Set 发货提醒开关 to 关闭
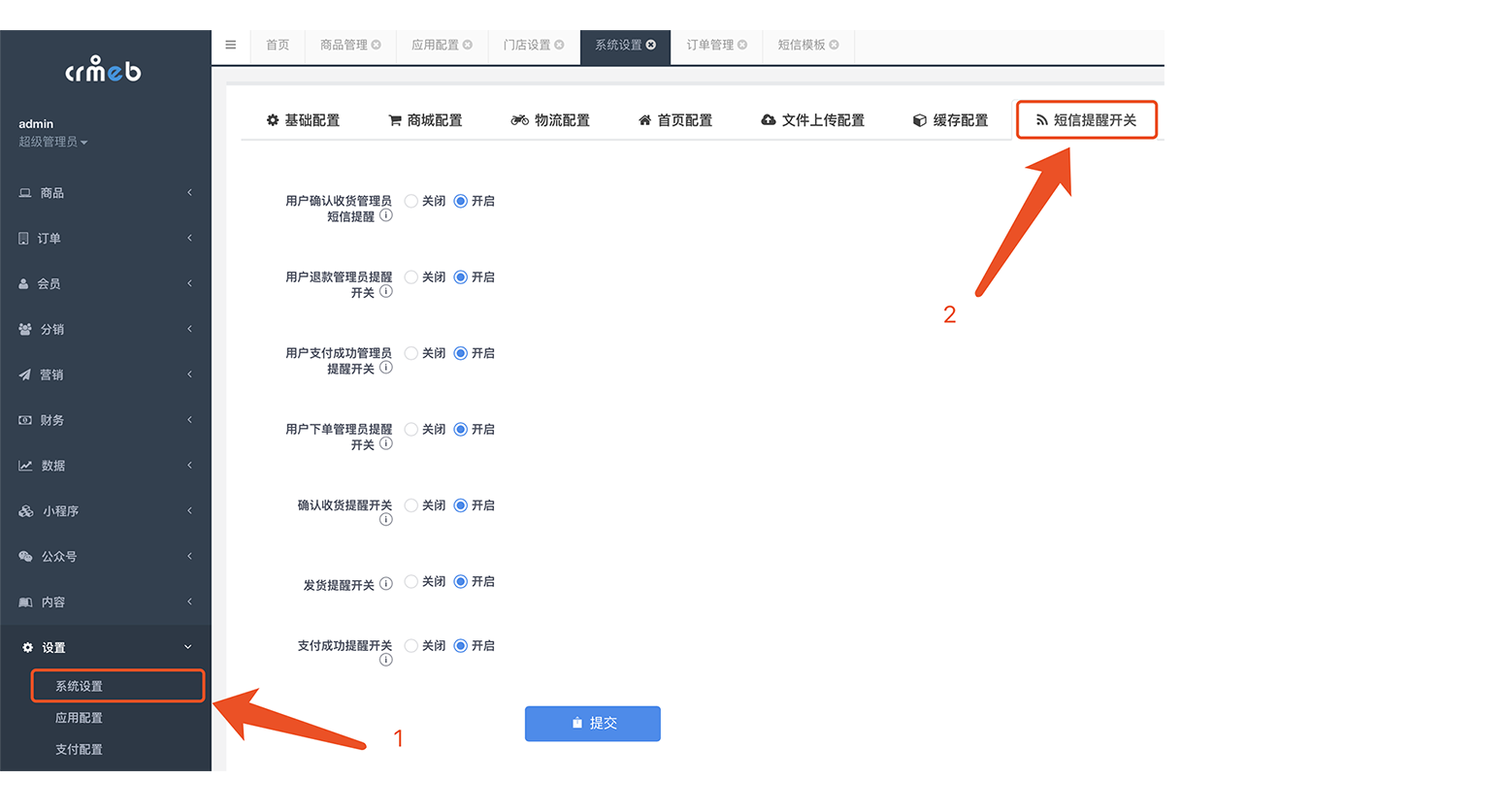Screen dimensions: 1509x812 click(x=410, y=581)
